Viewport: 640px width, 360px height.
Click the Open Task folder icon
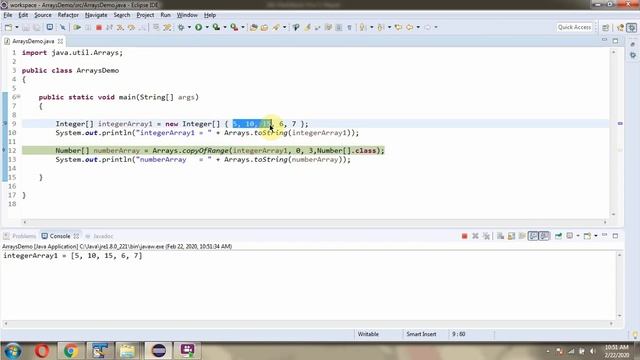(264, 27)
